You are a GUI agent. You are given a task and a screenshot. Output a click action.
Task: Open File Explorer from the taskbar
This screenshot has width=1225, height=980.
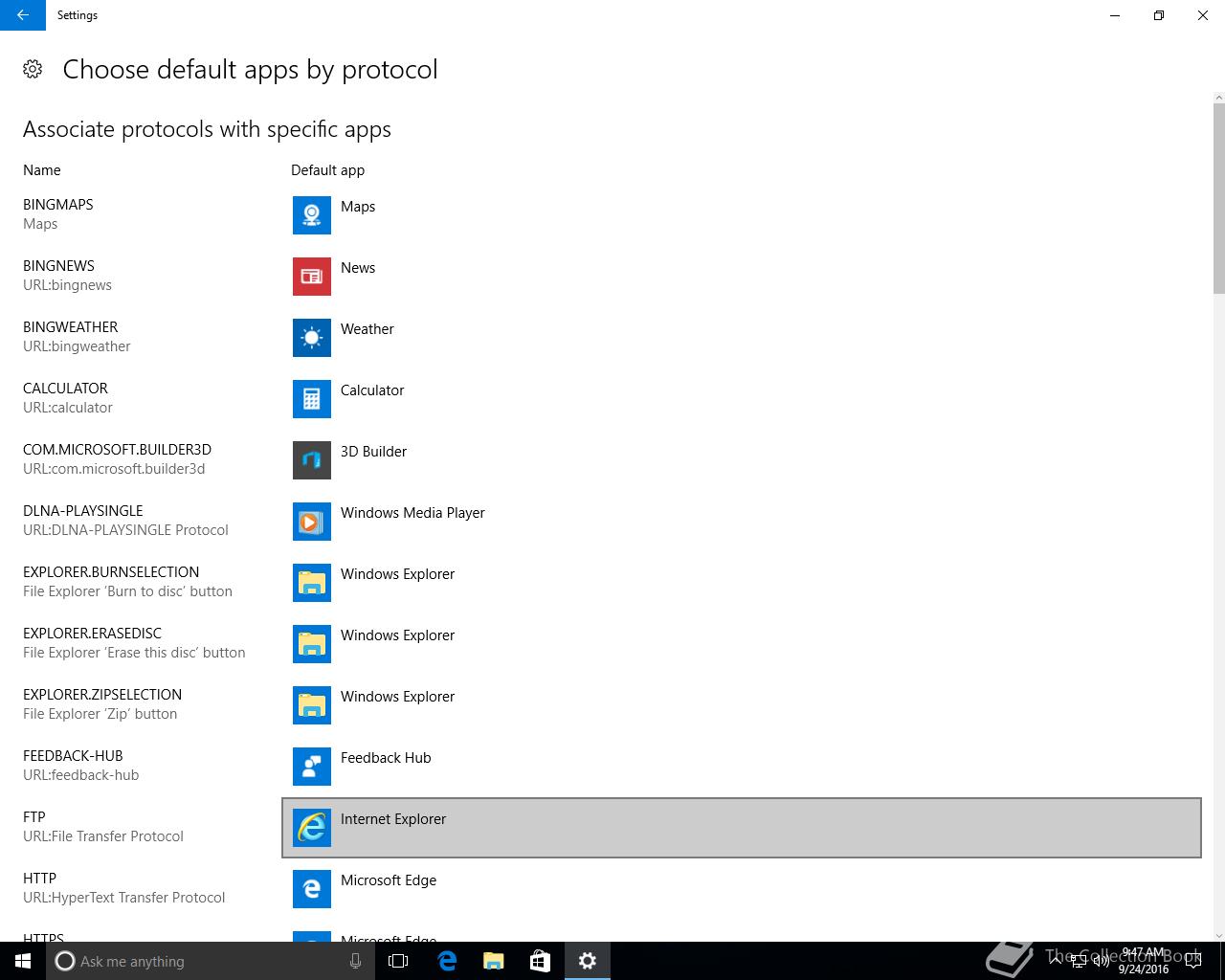click(494, 961)
